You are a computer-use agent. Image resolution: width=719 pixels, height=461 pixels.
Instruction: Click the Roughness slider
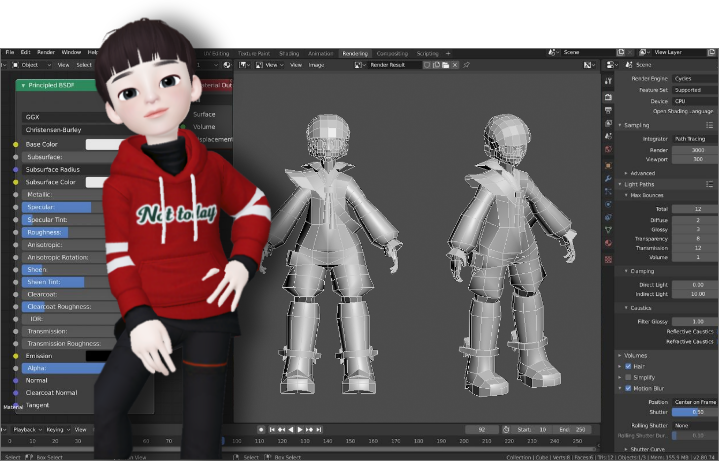tap(64, 233)
